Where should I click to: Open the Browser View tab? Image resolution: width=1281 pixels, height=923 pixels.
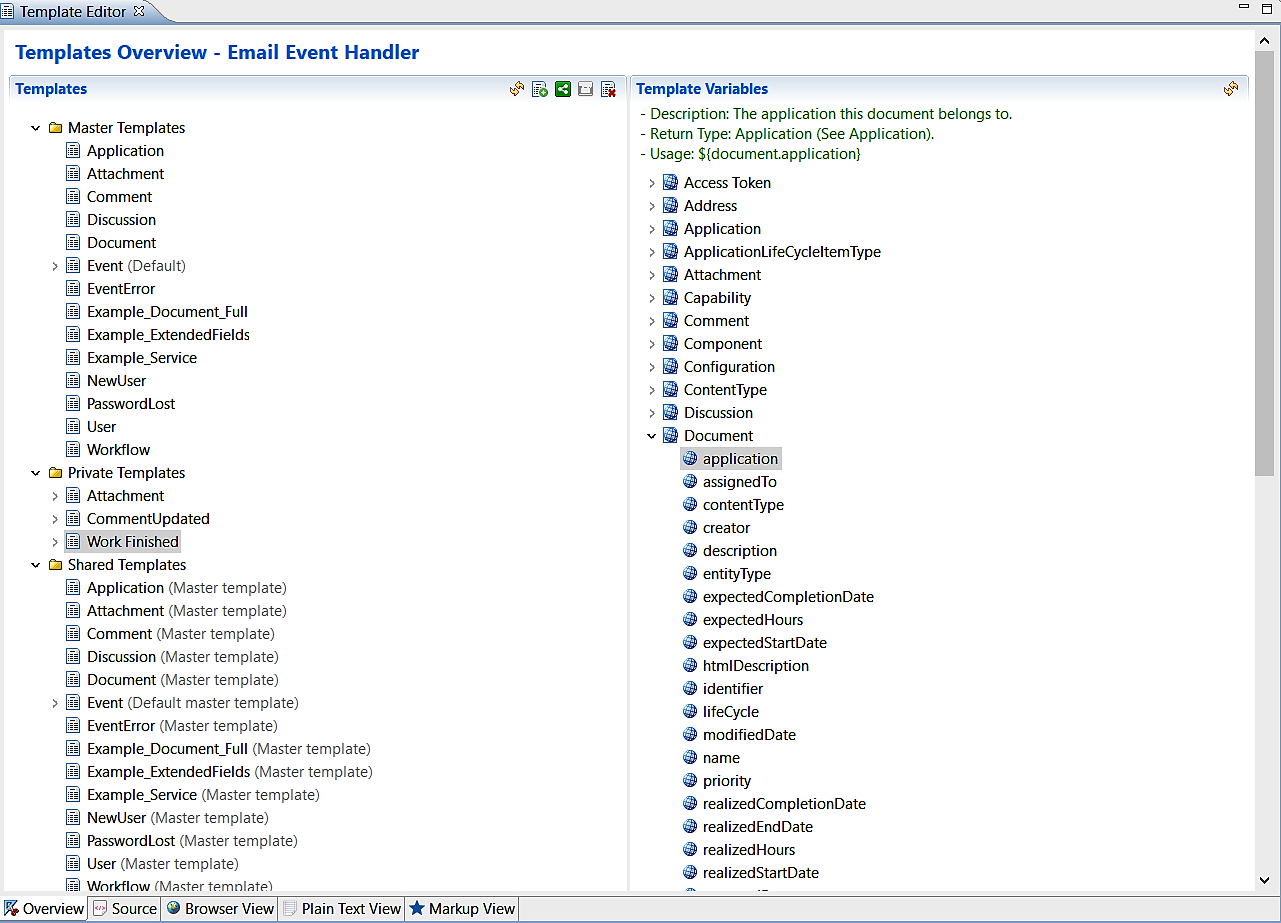[x=220, y=909]
